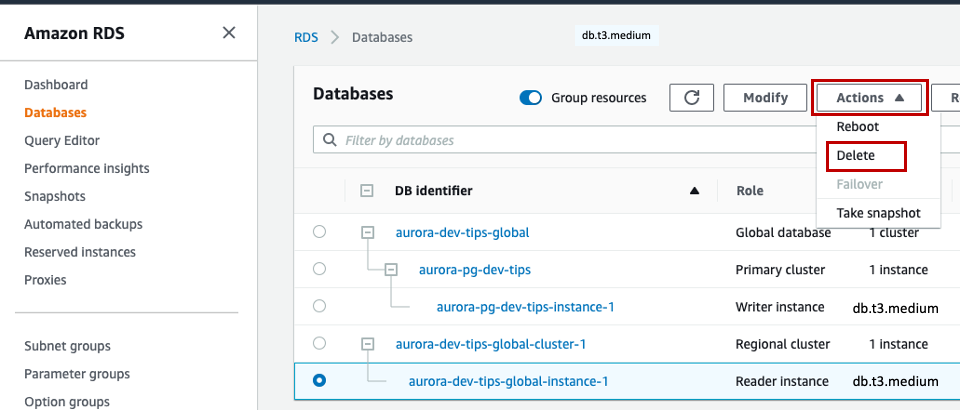
Task: Click the Filter by databases field
Action: (x=560, y=141)
